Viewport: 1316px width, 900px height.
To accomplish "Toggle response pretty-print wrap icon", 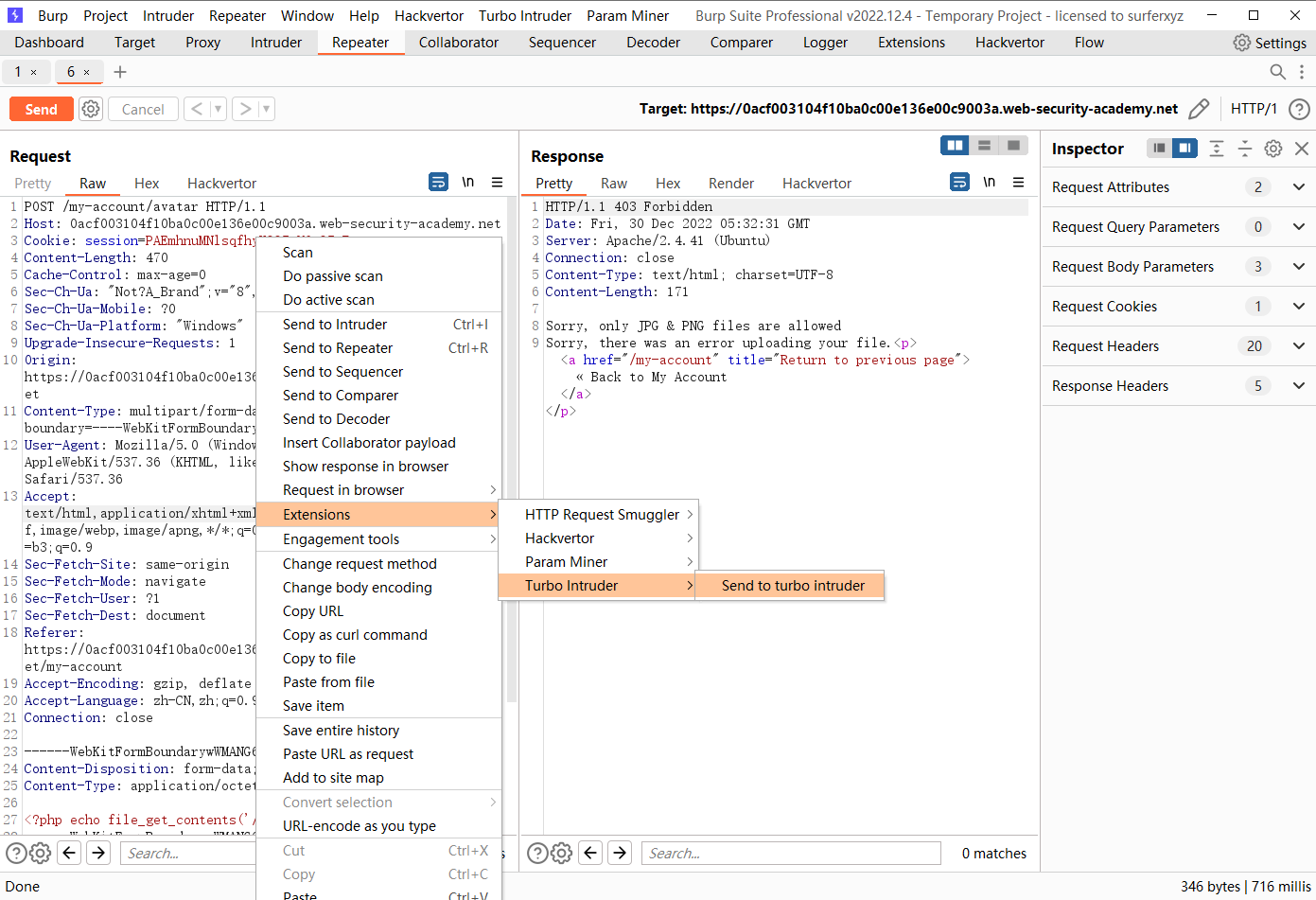I will pos(959,182).
